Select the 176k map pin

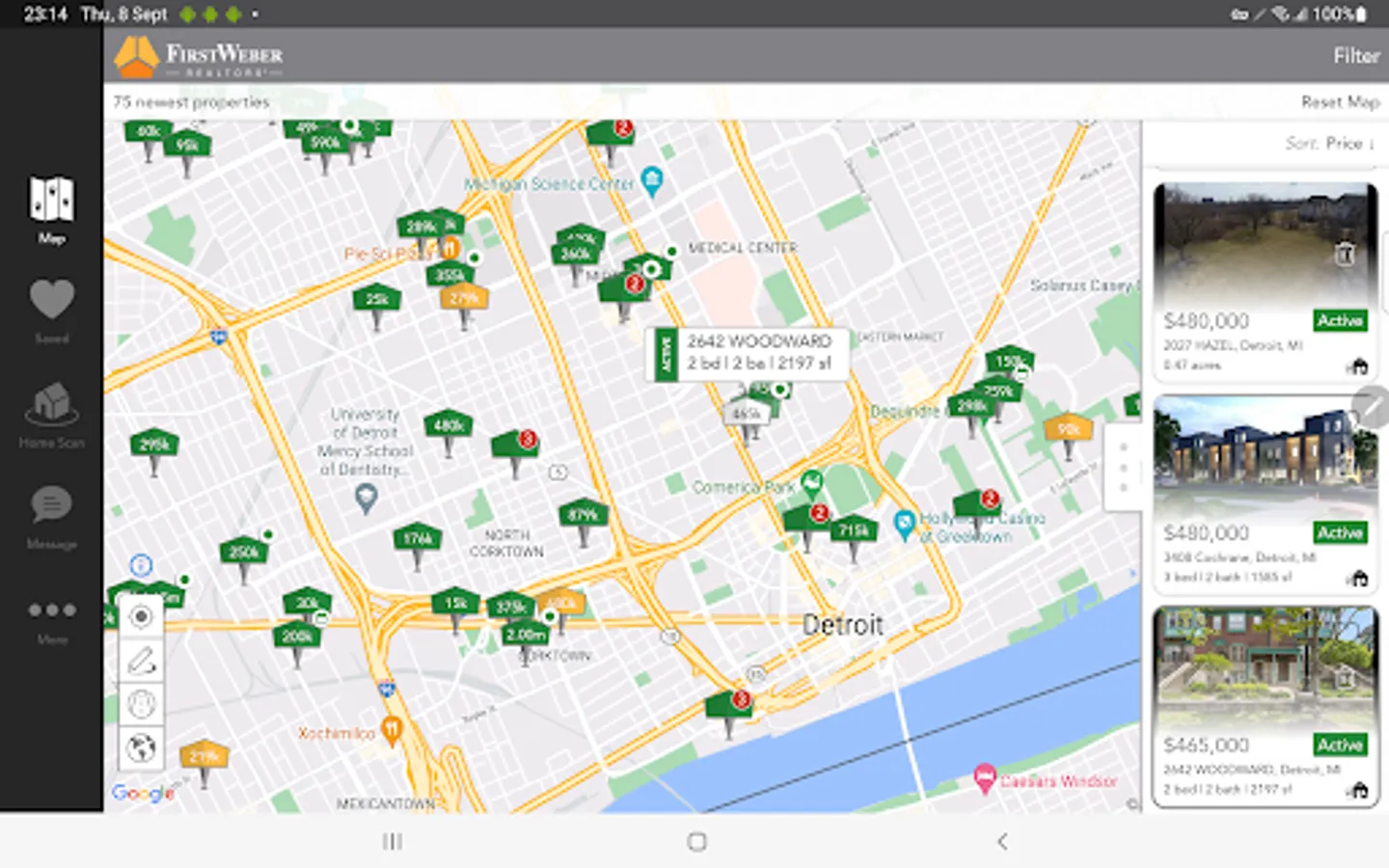point(418,539)
